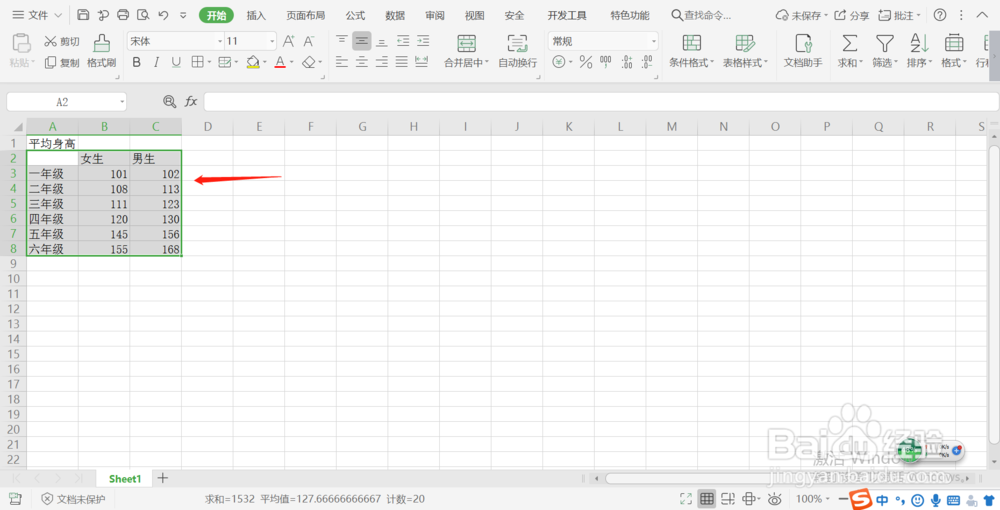Save the workbook with the Save icon
Image resolution: width=1000 pixels, height=510 pixels.
coord(83,15)
